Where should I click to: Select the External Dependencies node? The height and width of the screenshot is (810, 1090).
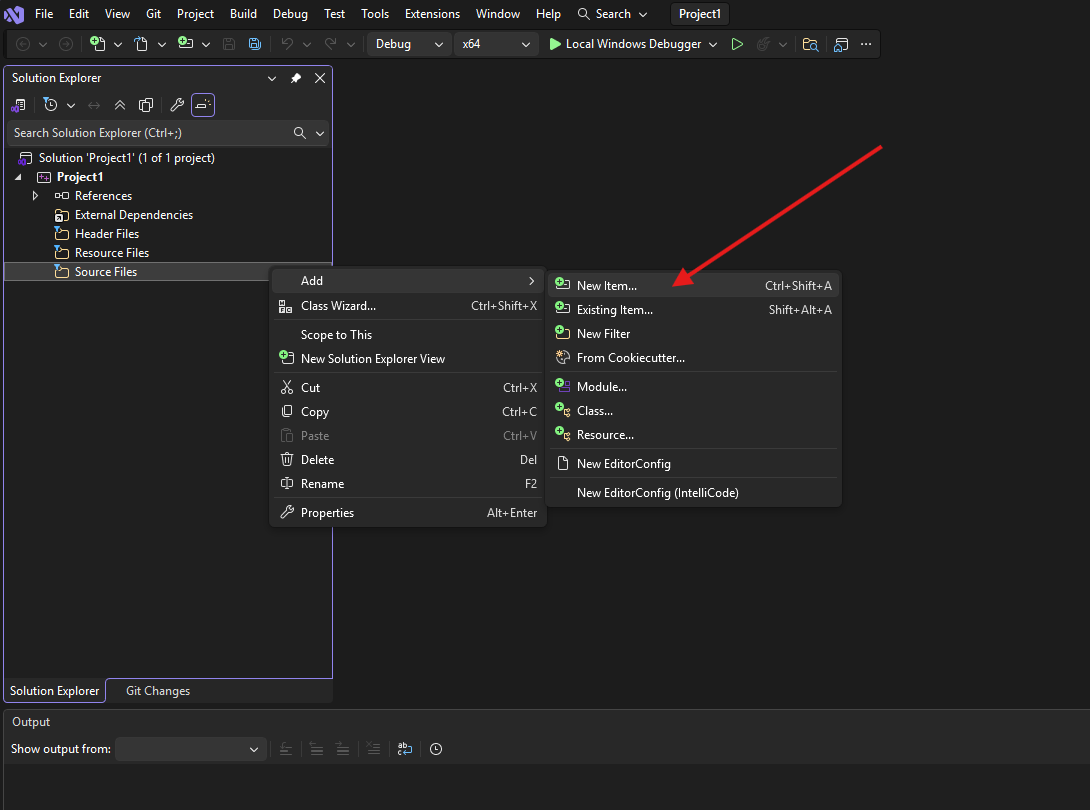pos(133,216)
